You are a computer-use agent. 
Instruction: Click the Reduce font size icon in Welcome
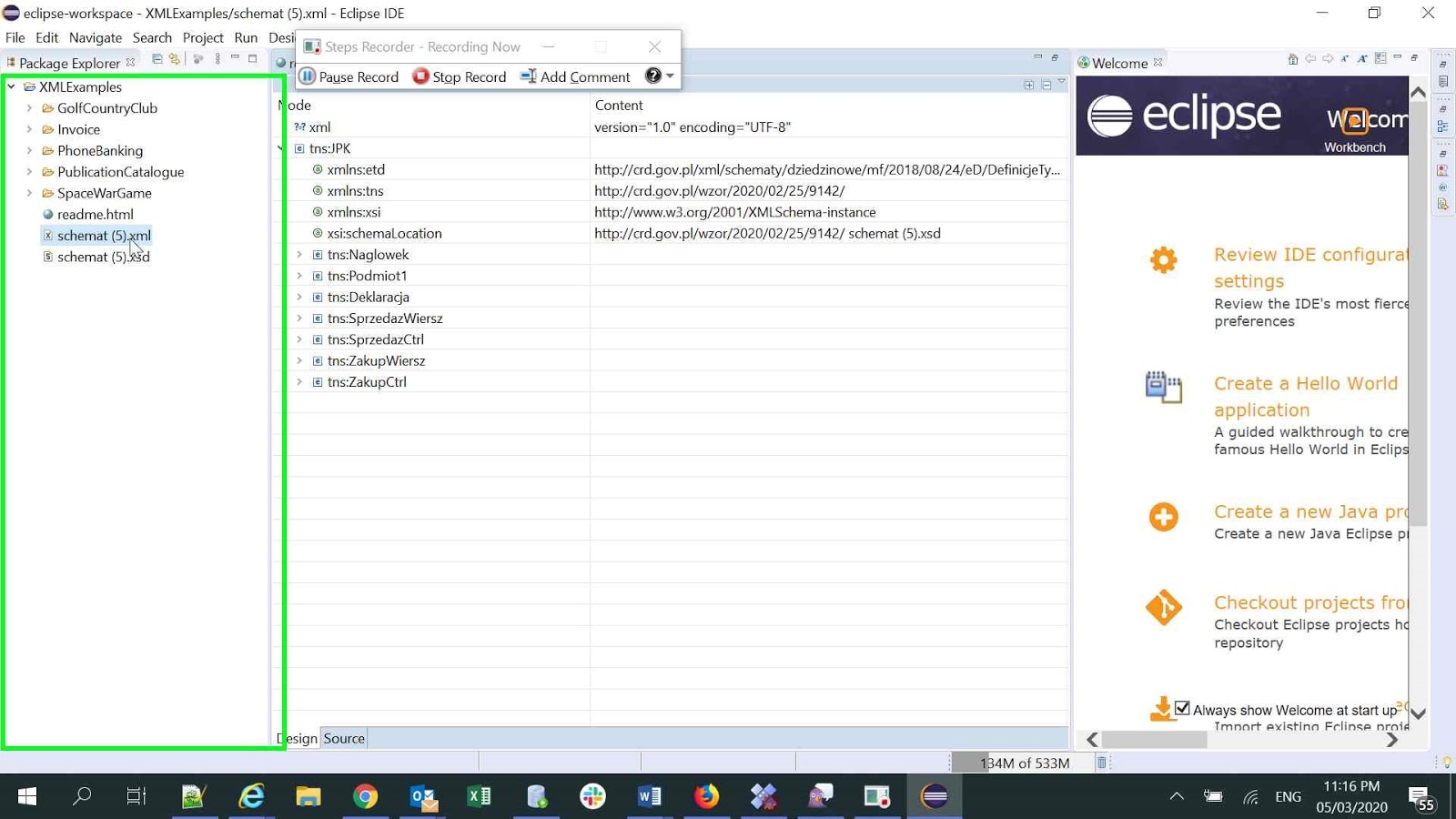tap(1345, 59)
